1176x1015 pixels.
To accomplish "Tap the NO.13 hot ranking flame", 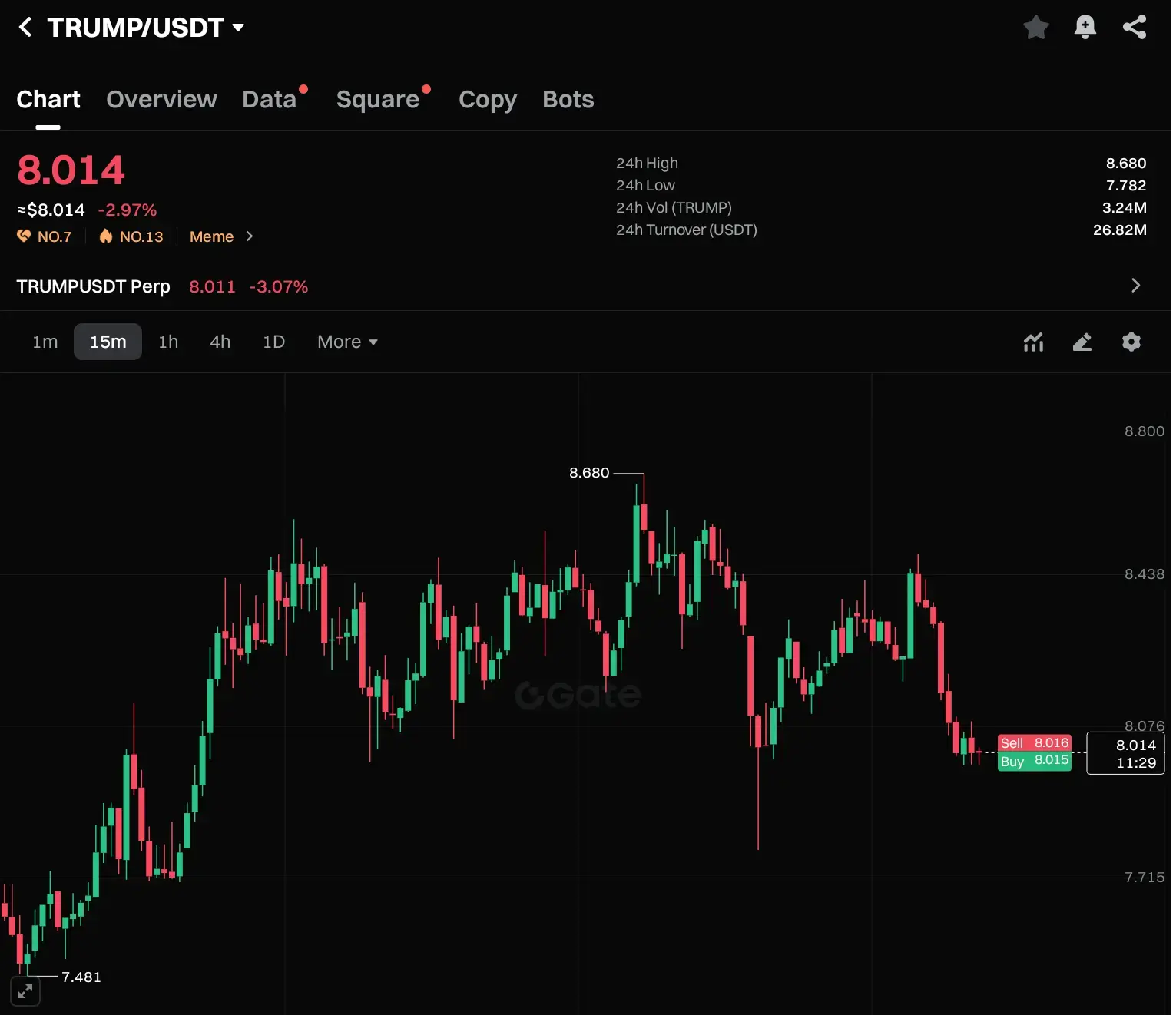I will (106, 236).
